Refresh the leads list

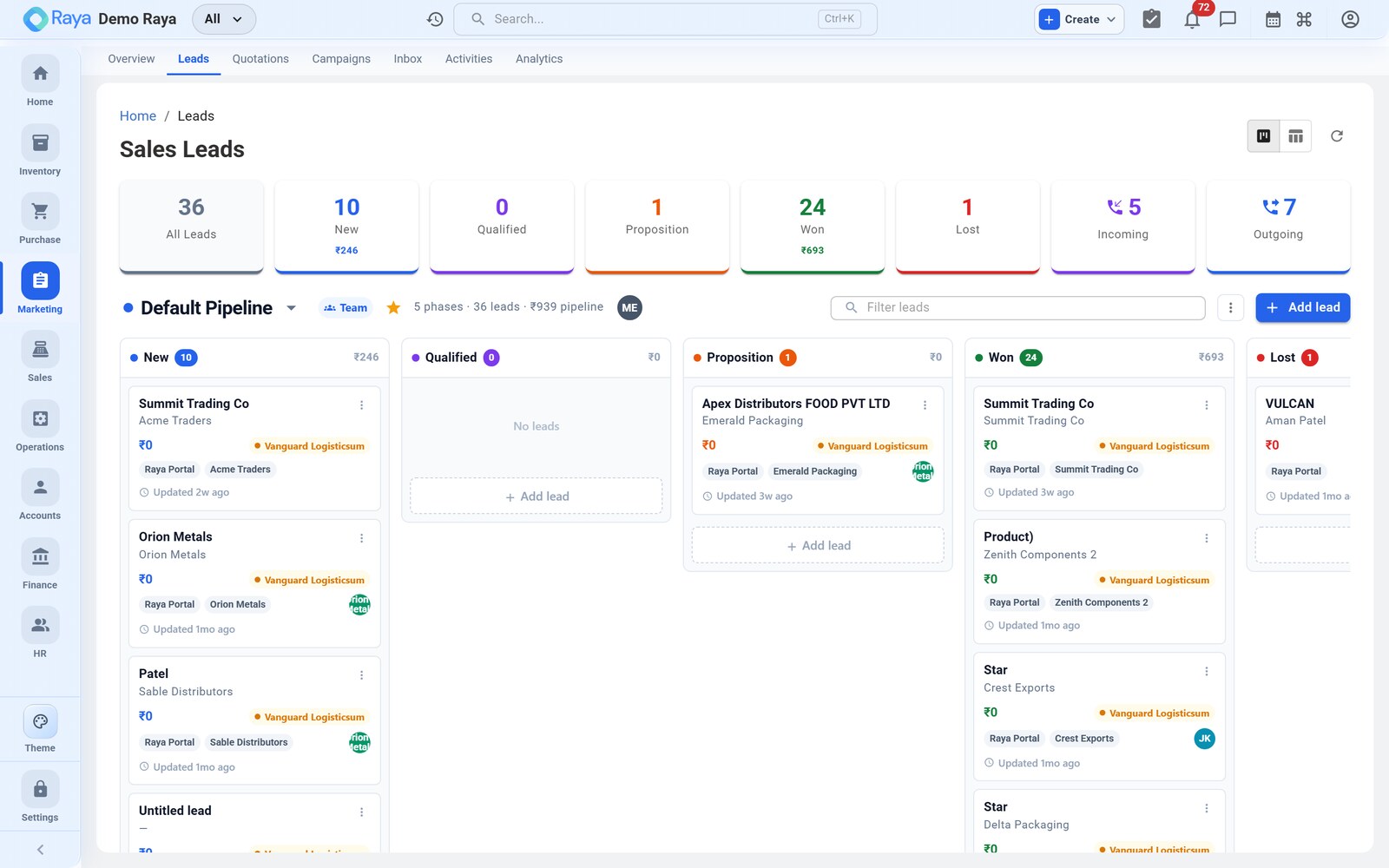(1337, 136)
